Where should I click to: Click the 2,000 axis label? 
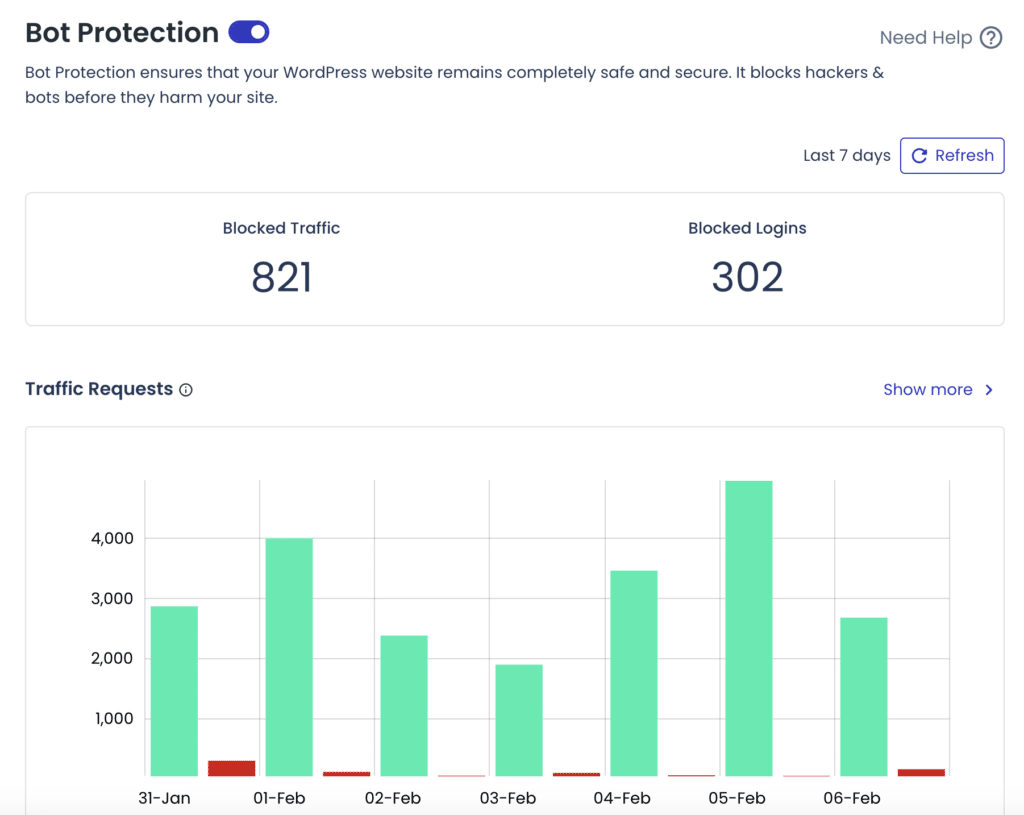[112, 658]
